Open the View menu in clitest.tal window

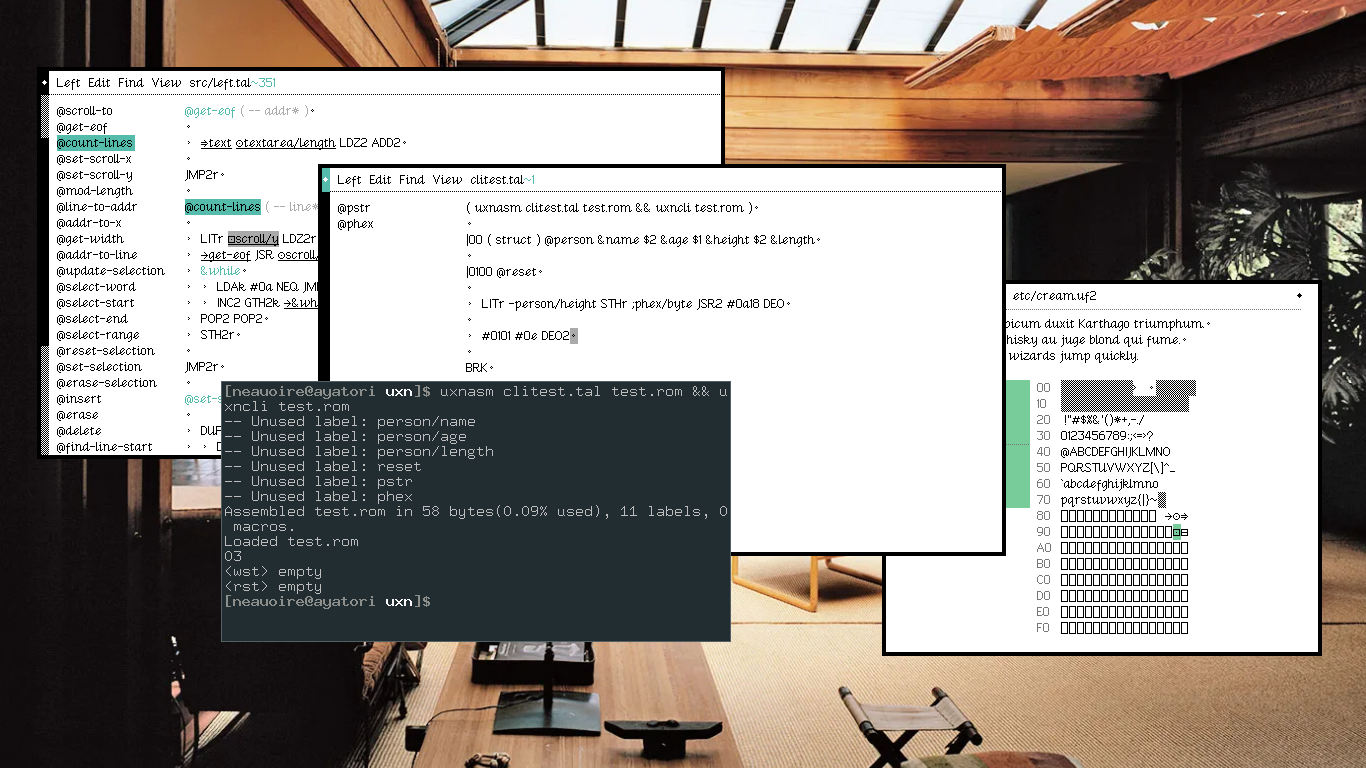447,180
